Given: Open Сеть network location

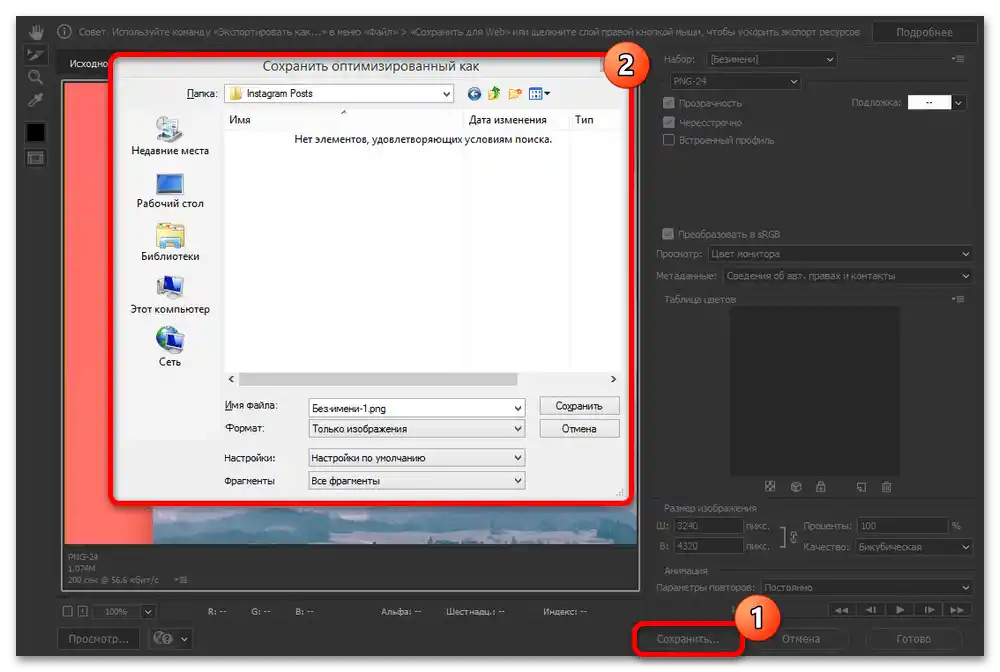Looking at the screenshot, I should (170, 347).
